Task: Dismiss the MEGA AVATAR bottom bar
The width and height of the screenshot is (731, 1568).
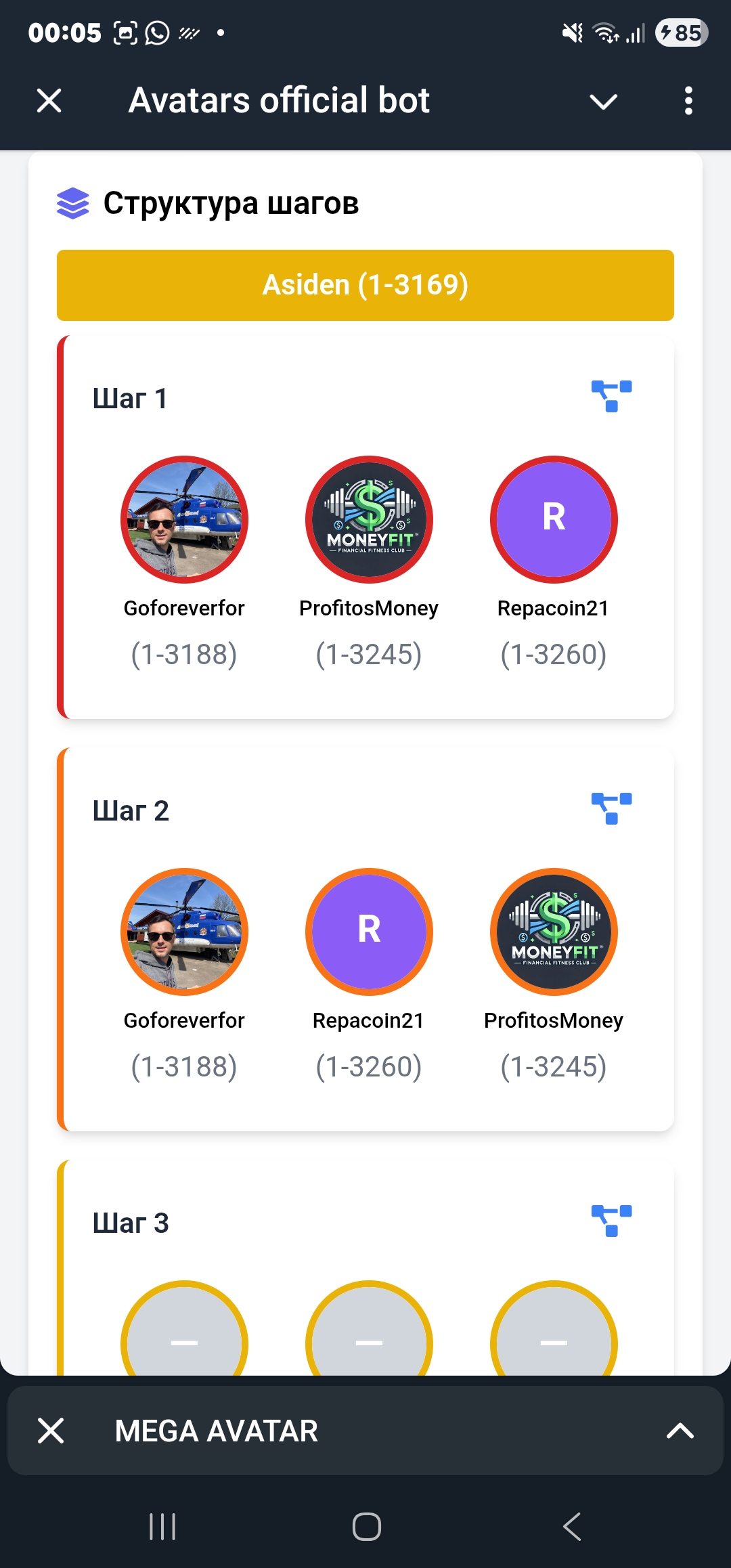Action: [x=51, y=1431]
